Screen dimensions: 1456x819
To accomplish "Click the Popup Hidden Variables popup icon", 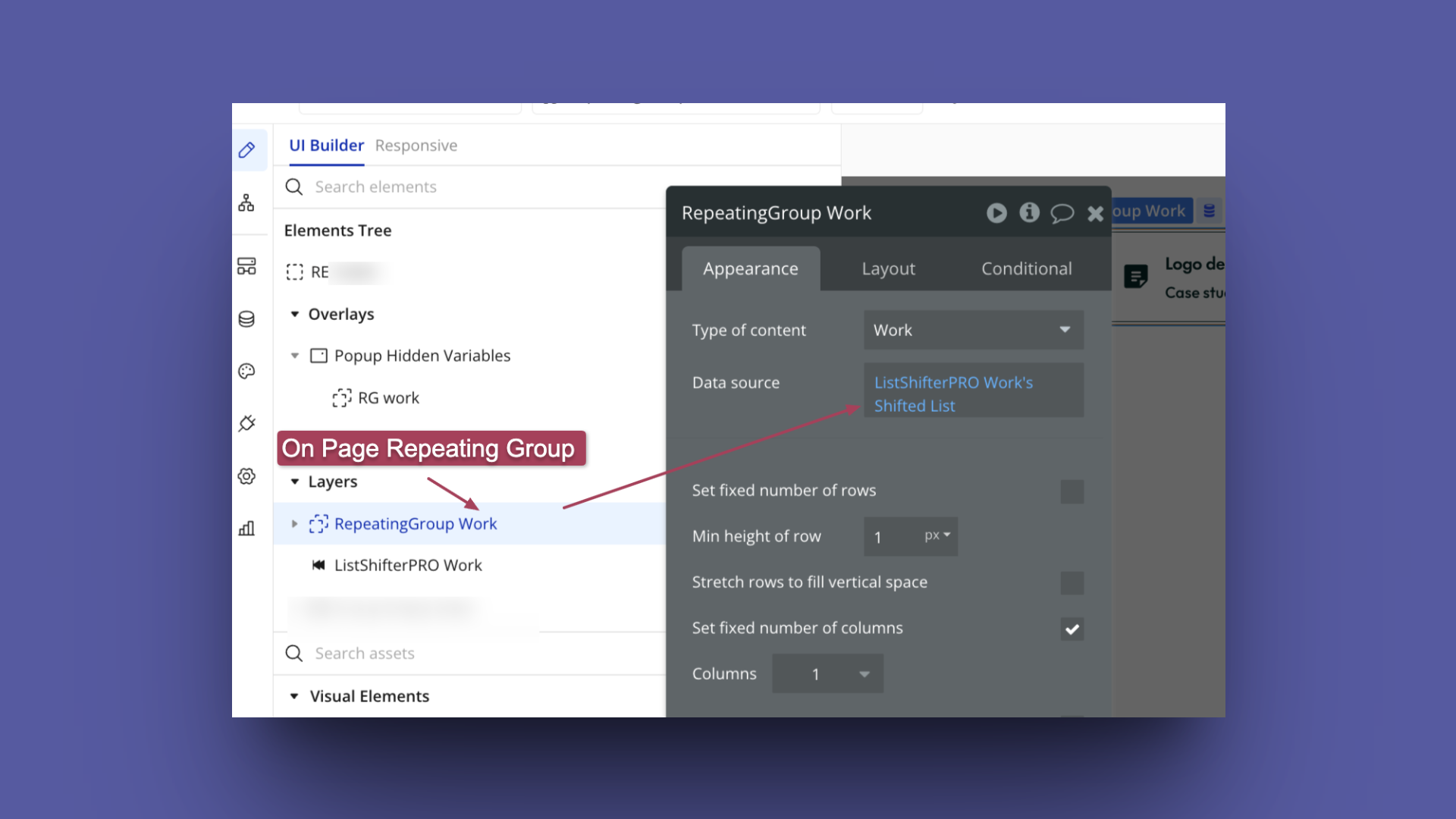I will [x=318, y=356].
